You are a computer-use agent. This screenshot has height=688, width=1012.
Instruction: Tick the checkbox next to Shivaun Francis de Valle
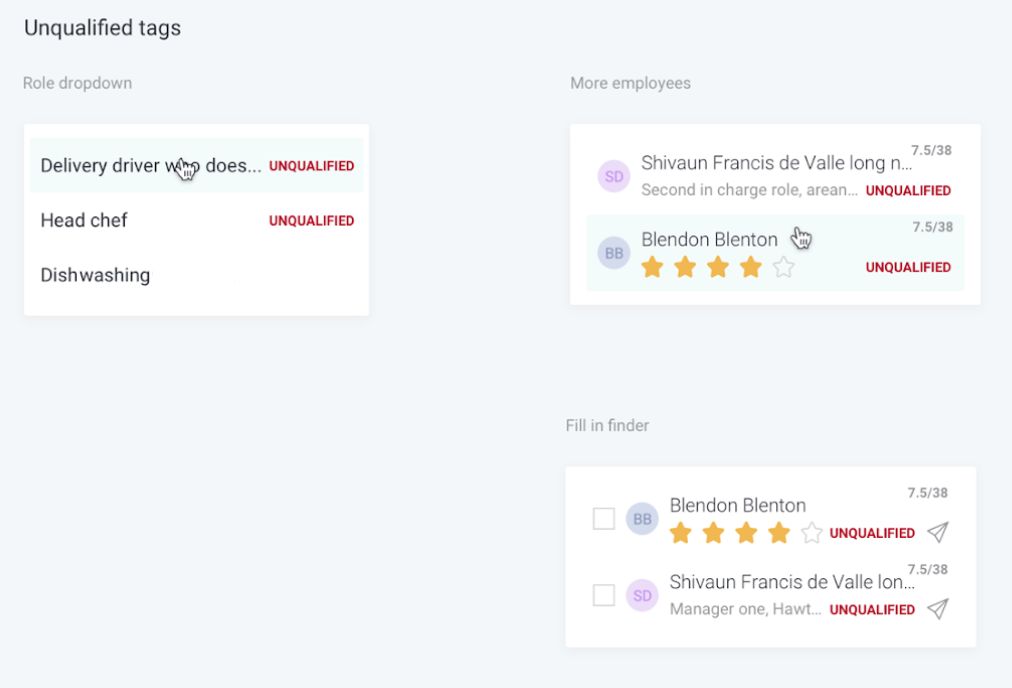tap(604, 595)
